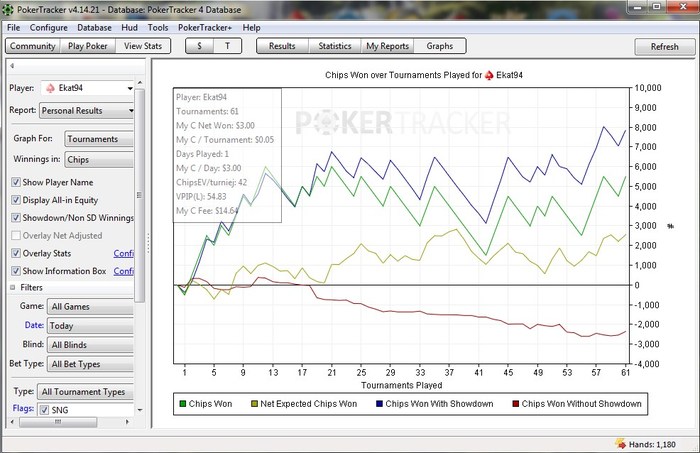Click the player spade icon in Player field
Screen dimensions: 700x453
tap(50, 88)
